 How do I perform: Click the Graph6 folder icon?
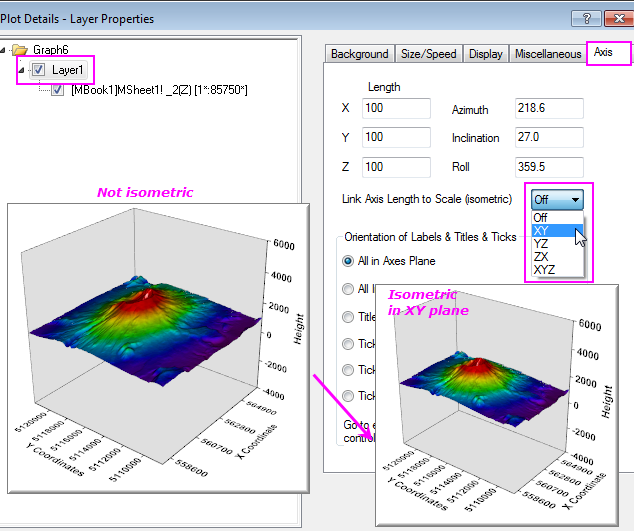point(19,49)
